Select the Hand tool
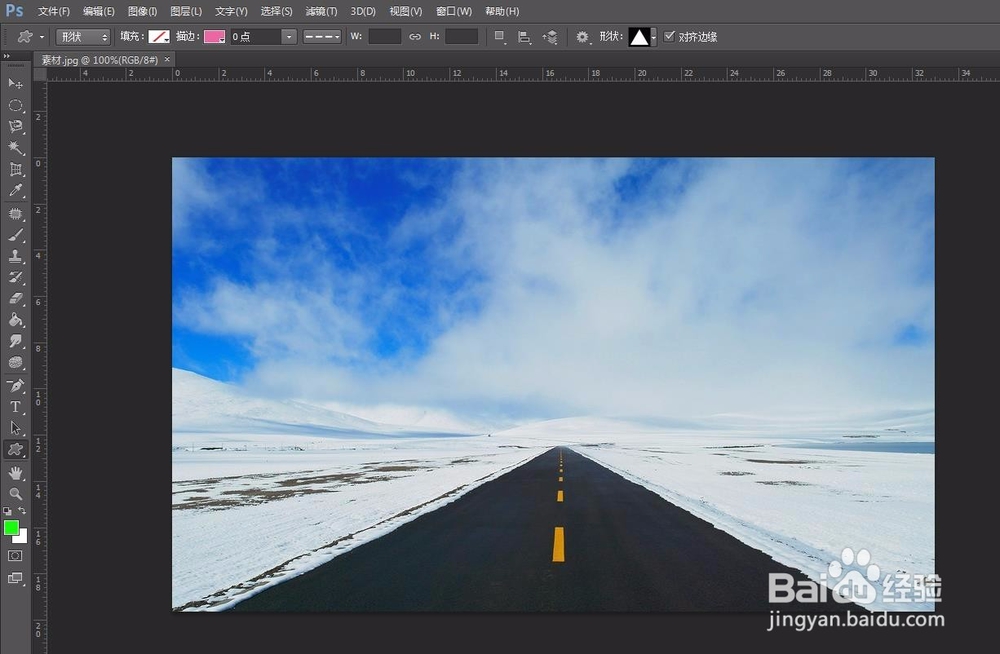The width and height of the screenshot is (1000, 654). [x=15, y=473]
